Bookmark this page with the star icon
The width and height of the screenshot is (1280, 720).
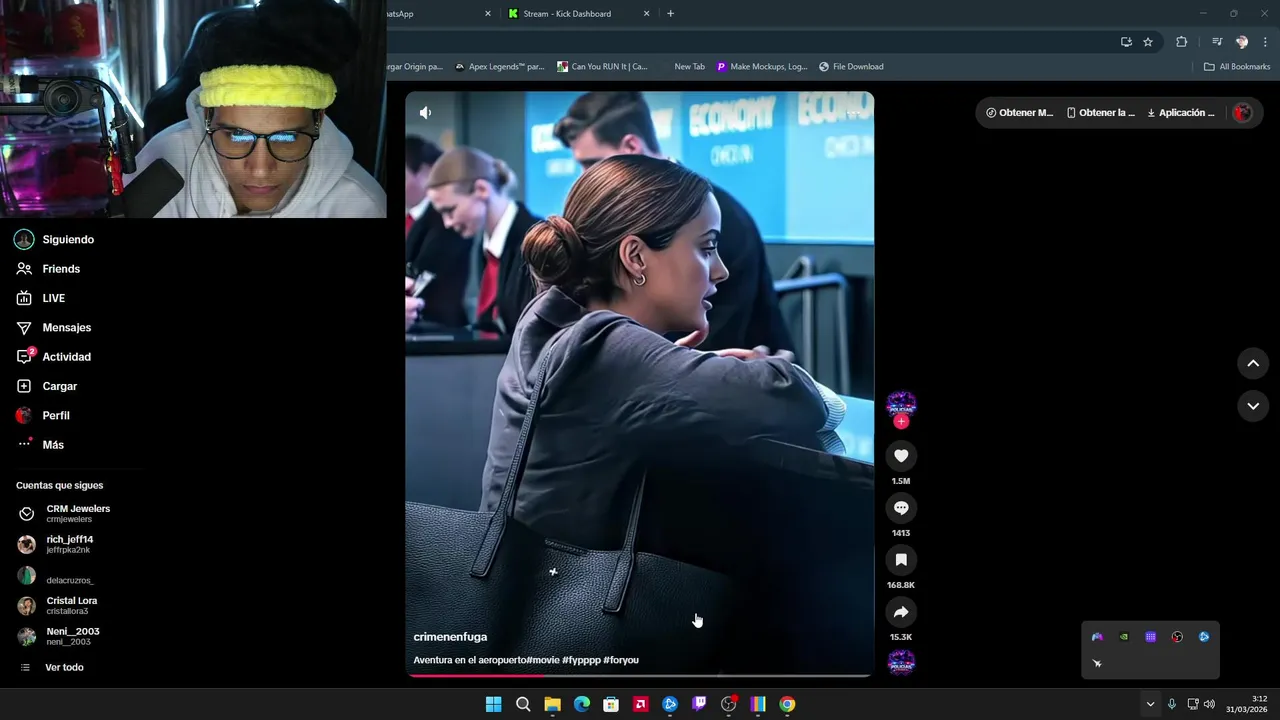[1148, 42]
